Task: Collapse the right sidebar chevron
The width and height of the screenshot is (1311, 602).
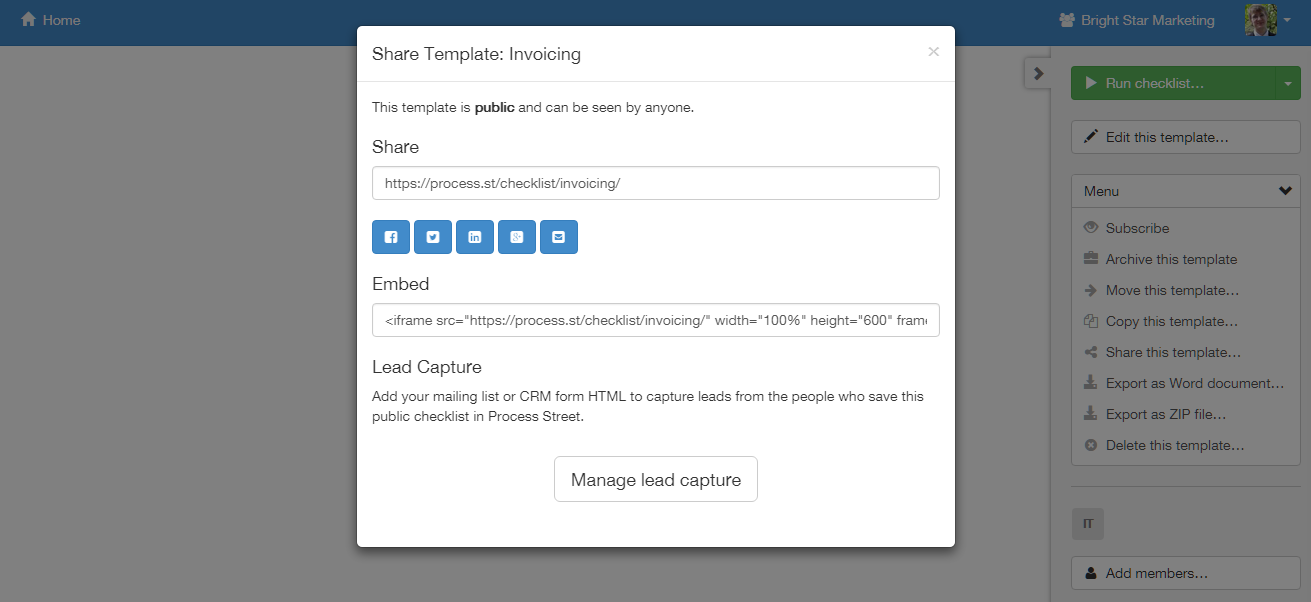Action: [x=1038, y=73]
